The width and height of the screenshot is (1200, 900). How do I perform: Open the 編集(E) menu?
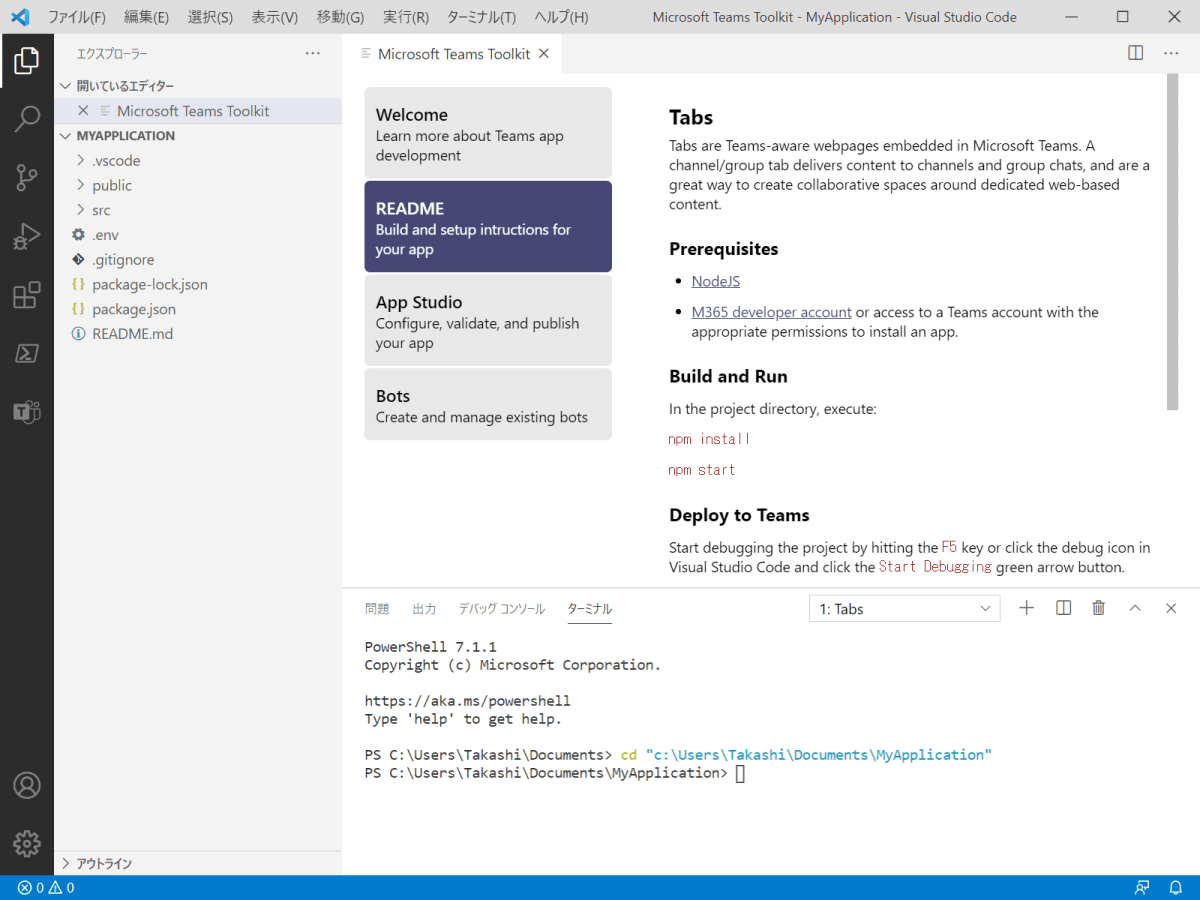(146, 17)
